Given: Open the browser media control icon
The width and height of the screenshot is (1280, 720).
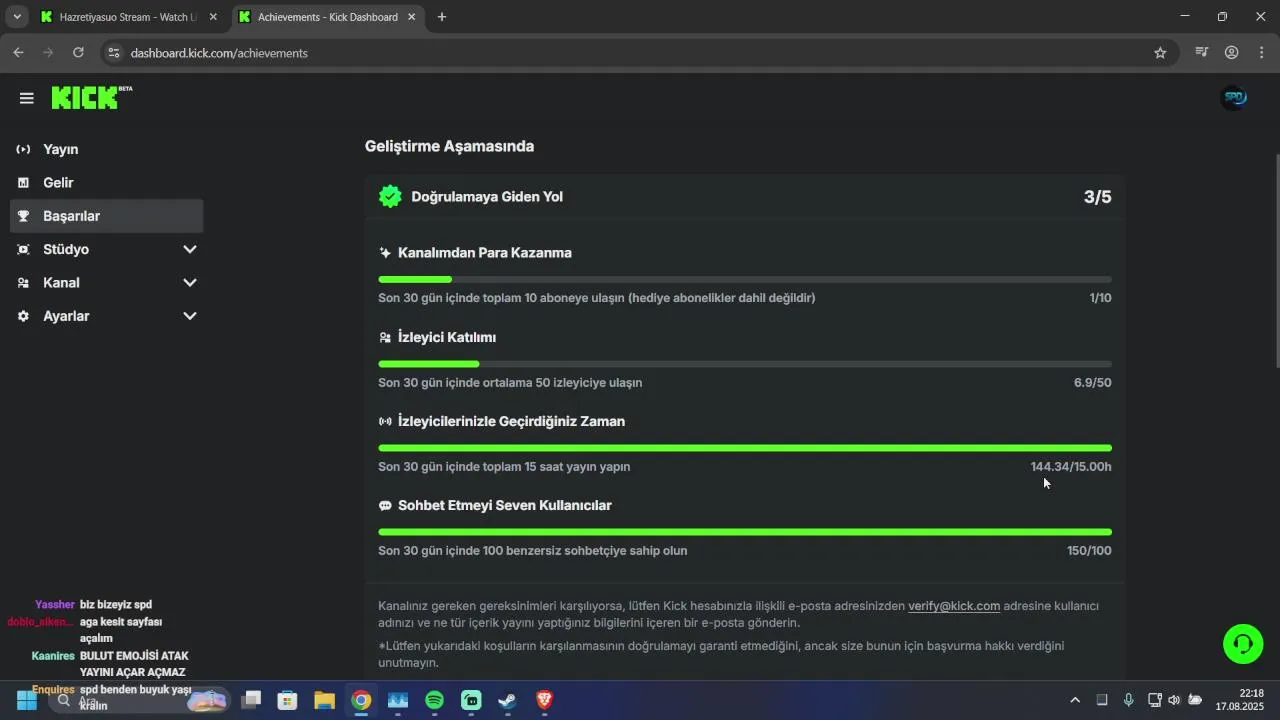Looking at the screenshot, I should tap(1202, 53).
